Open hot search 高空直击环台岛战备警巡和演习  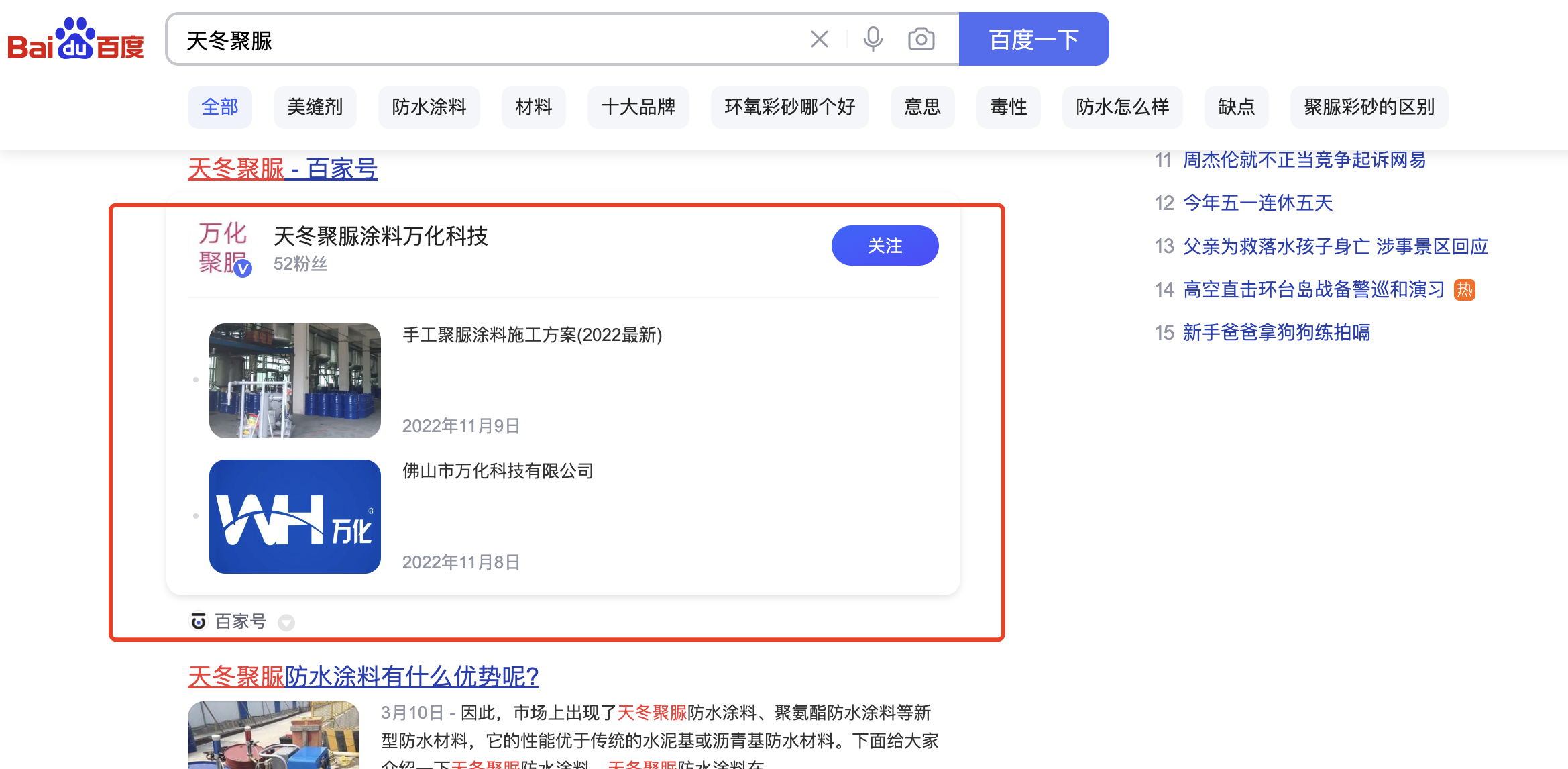pos(1314,289)
